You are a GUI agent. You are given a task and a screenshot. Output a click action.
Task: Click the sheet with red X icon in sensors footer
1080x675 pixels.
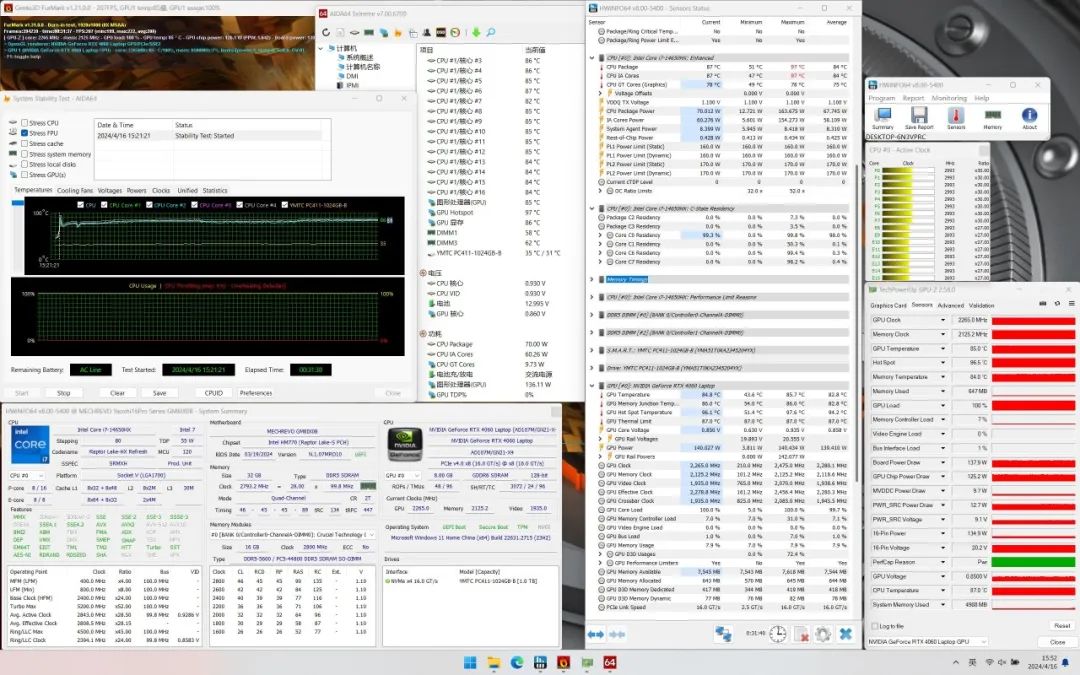point(801,634)
